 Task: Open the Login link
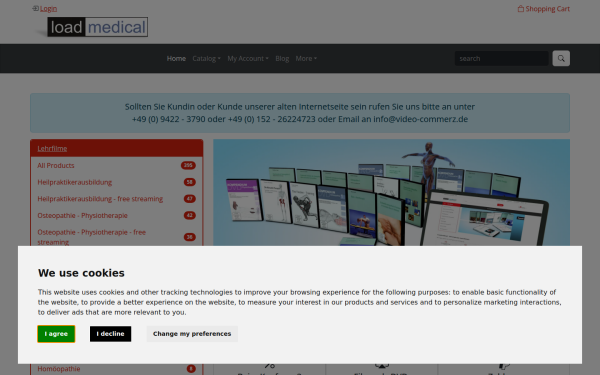[48, 8]
